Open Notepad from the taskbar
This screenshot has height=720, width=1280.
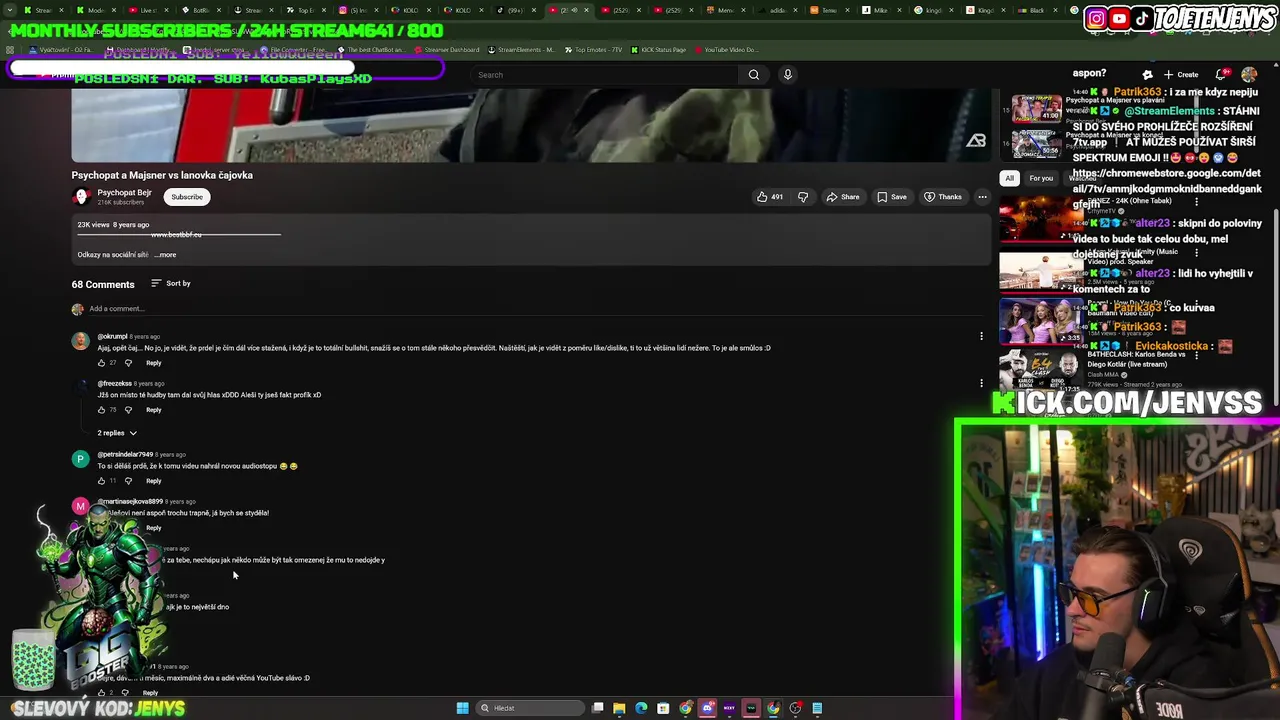pyautogui.click(x=817, y=708)
